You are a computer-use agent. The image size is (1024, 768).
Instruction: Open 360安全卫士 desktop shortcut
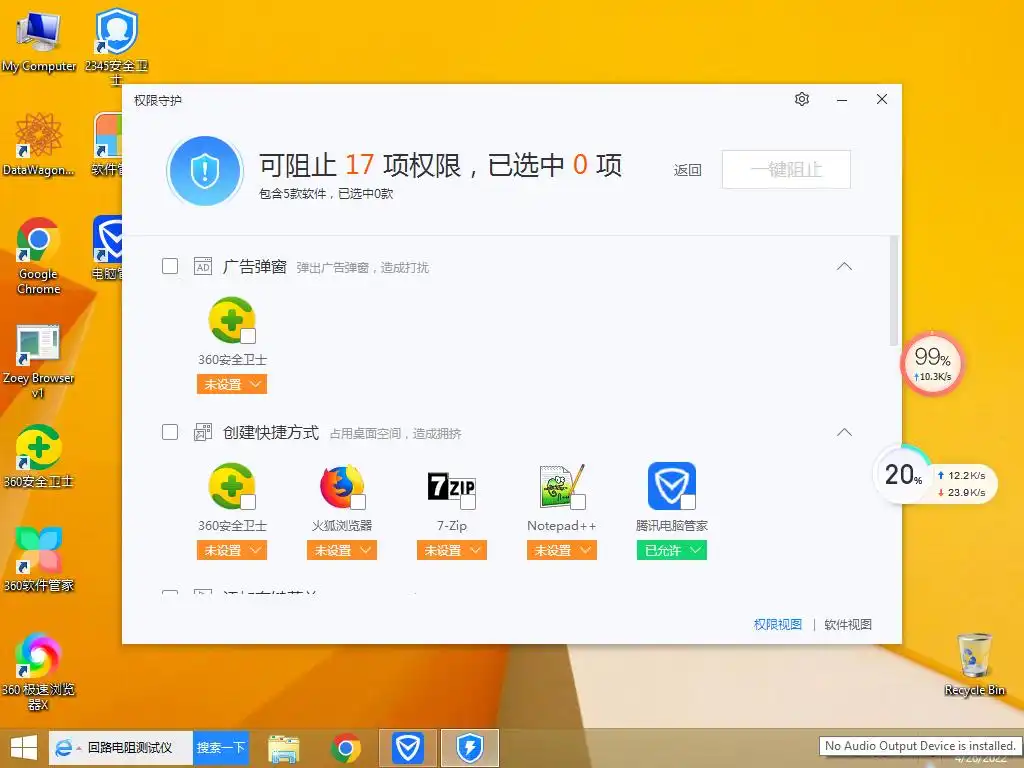pos(39,456)
